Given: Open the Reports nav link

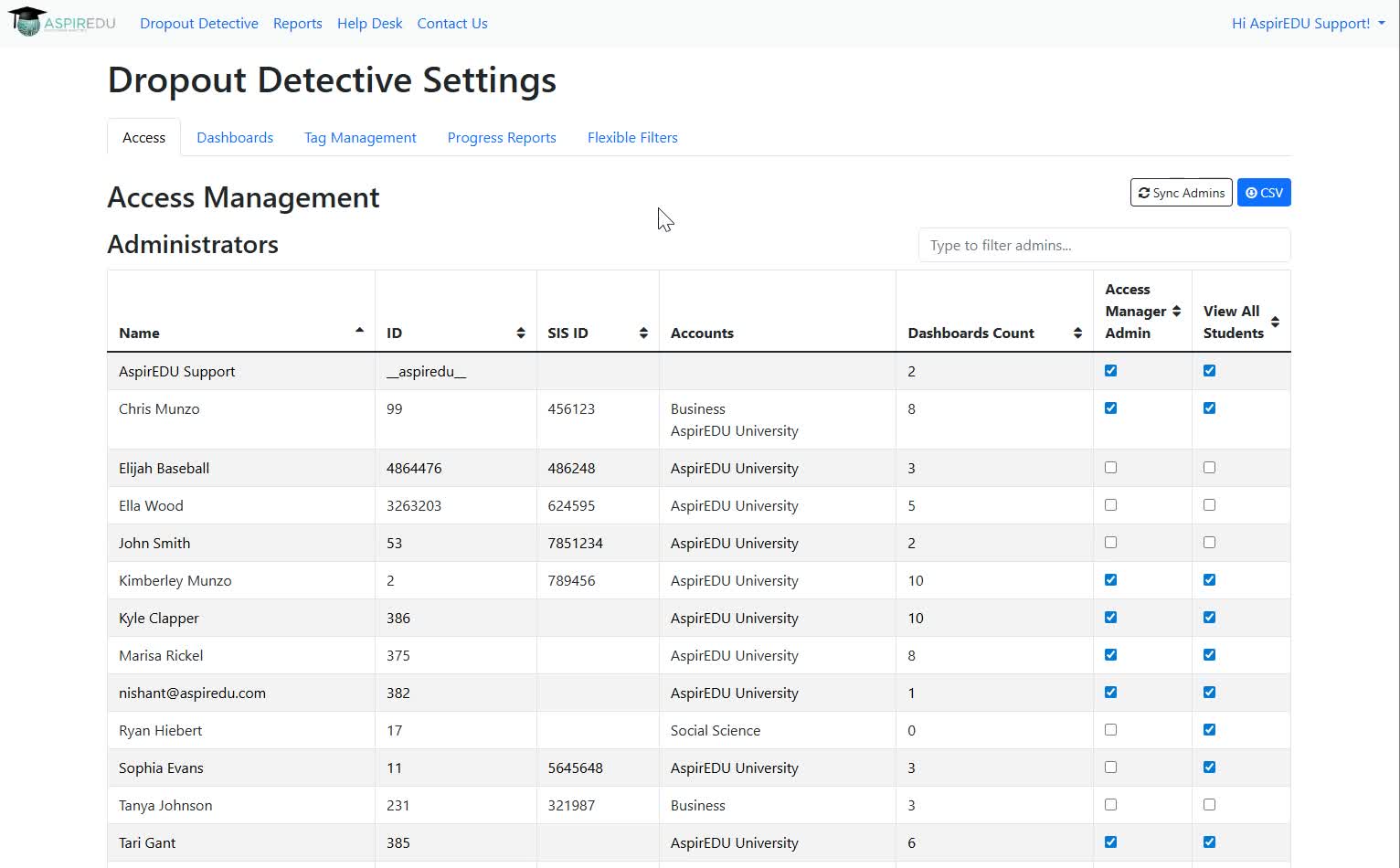Looking at the screenshot, I should tap(298, 24).
